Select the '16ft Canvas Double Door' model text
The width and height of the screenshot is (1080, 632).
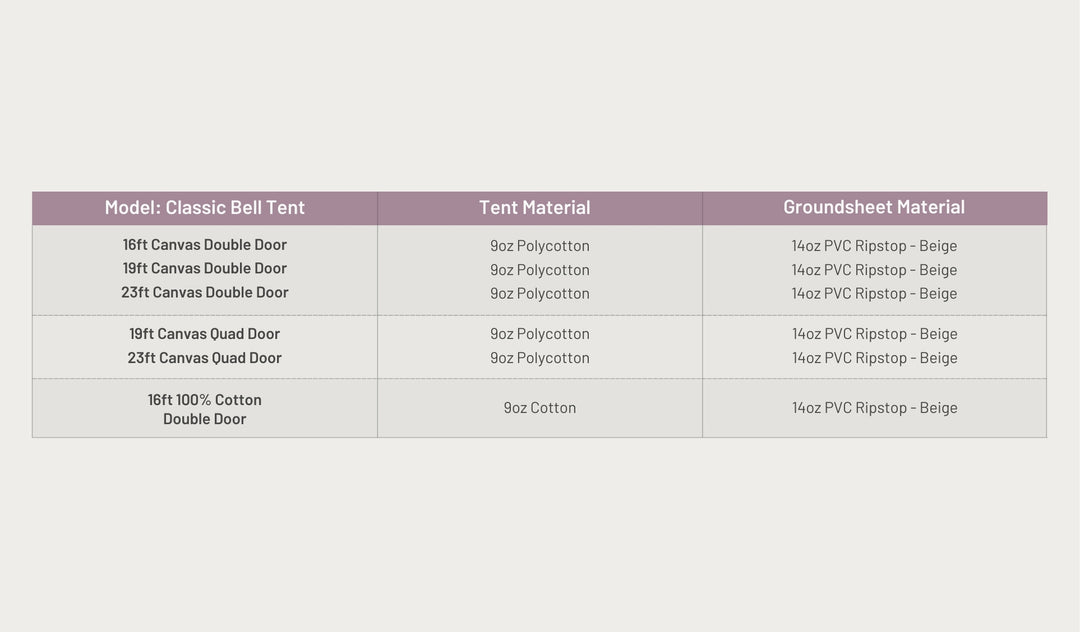(x=205, y=245)
